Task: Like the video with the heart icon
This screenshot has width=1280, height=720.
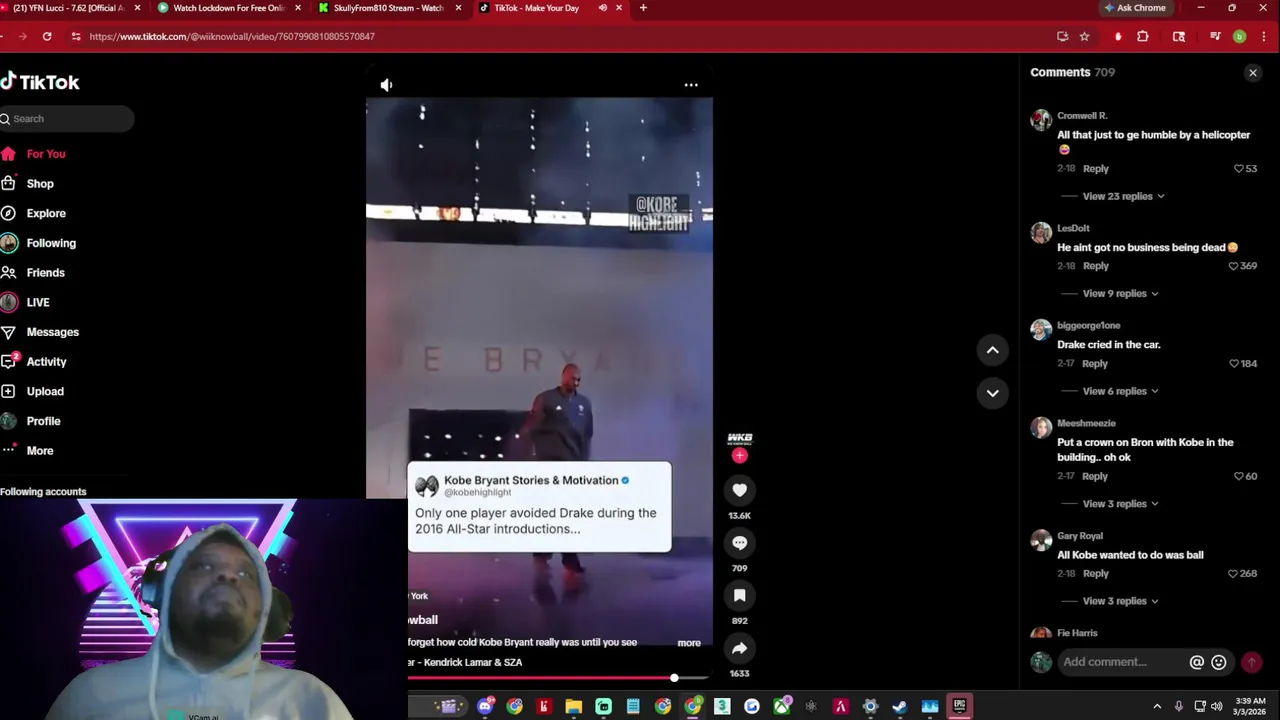Action: click(739, 490)
